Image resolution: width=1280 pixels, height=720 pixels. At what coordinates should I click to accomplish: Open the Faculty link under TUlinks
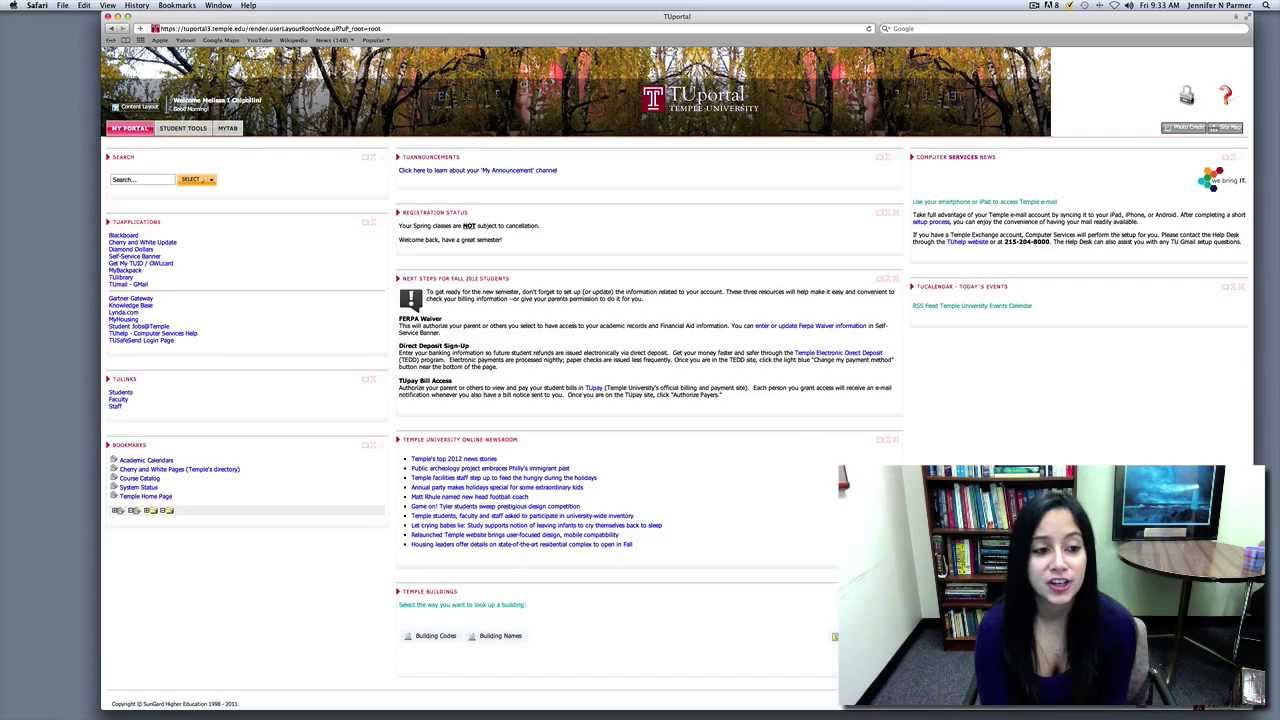[118, 400]
